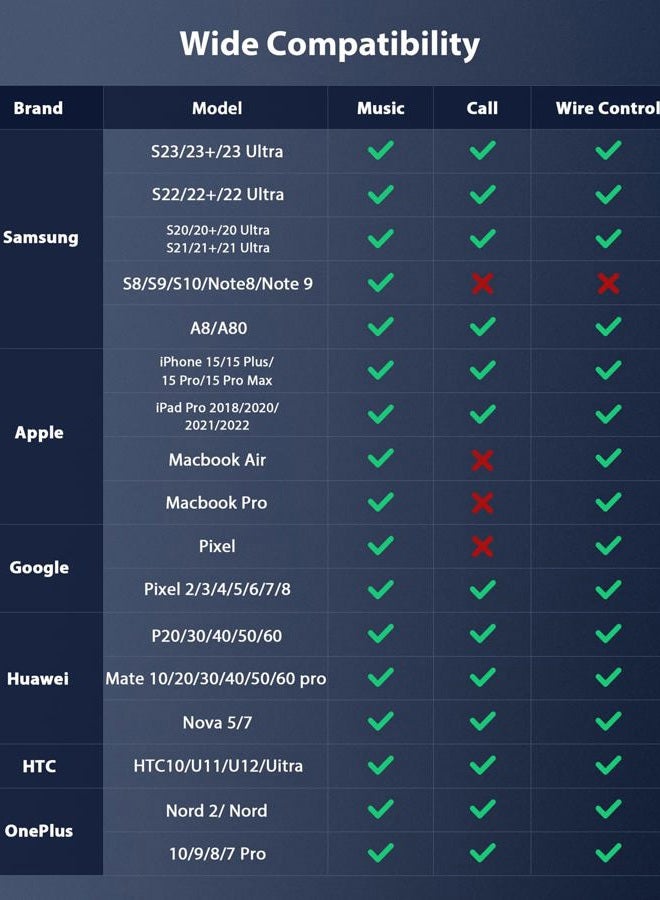Click the Music checkmark for S23/23+/23 Ultra
The height and width of the screenshot is (900, 660).
pos(381,150)
